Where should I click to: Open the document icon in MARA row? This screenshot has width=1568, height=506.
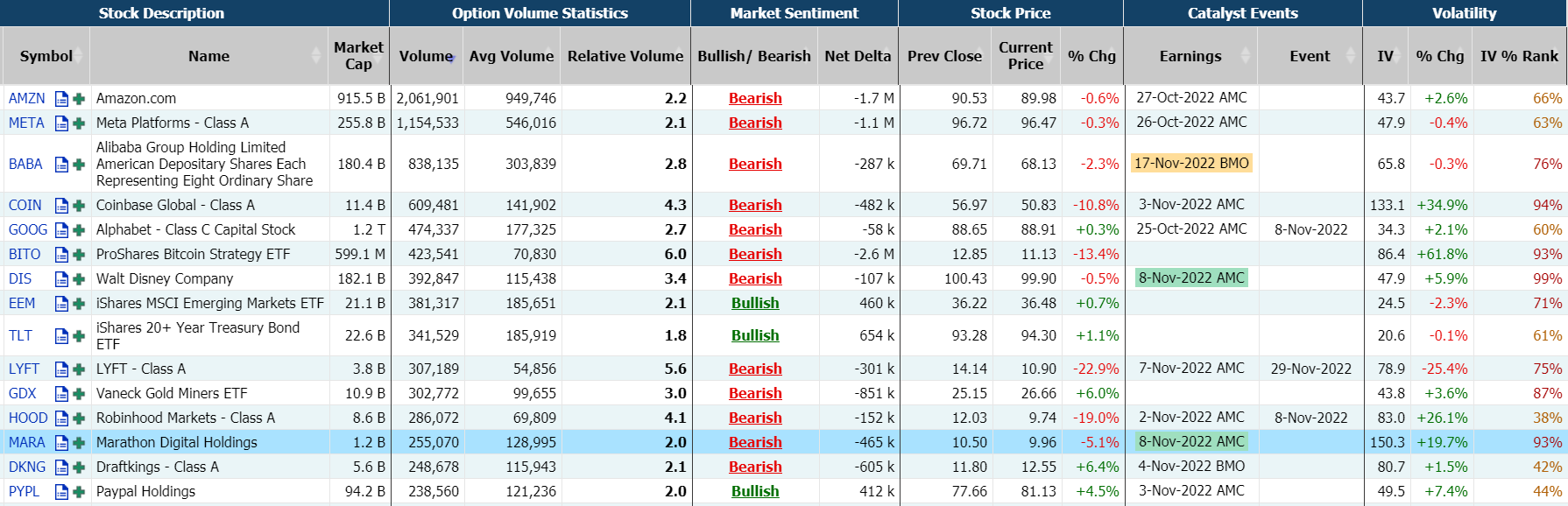click(61, 443)
